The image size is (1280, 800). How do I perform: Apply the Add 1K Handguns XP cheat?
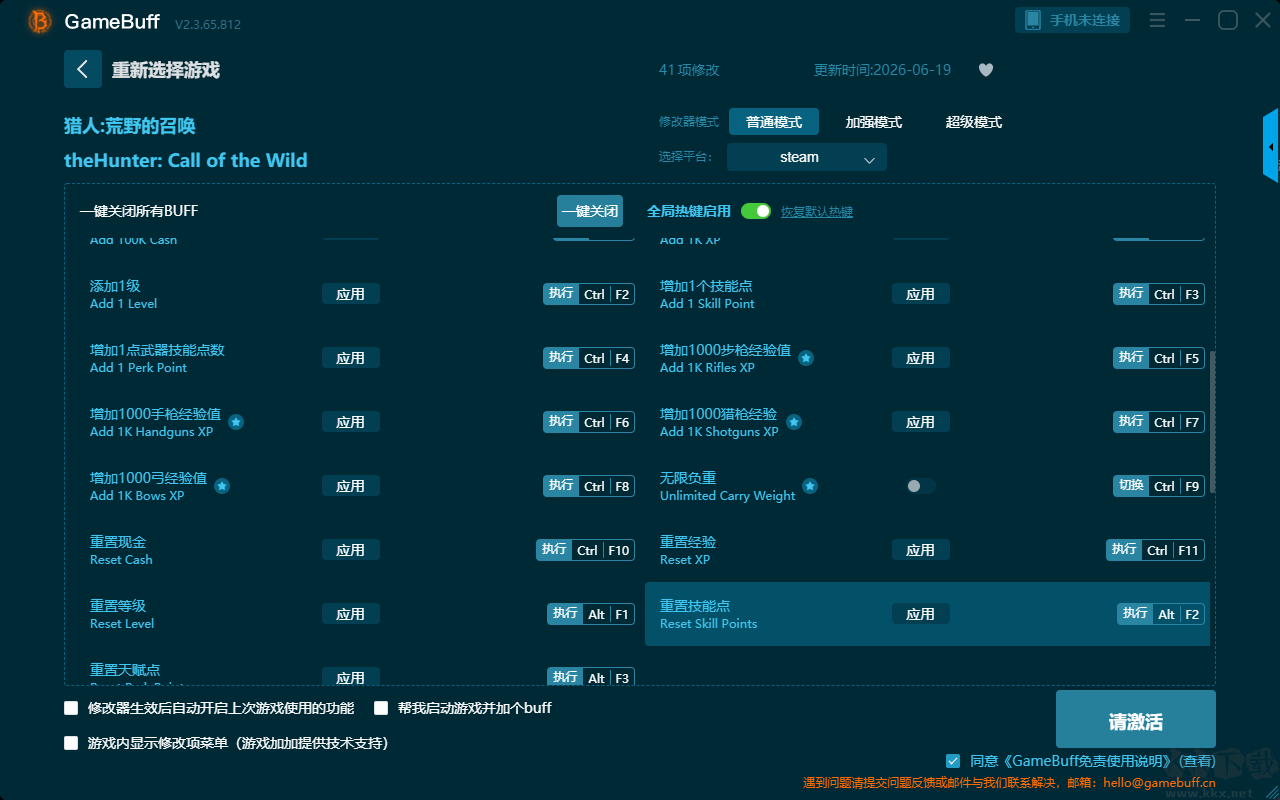(351, 422)
